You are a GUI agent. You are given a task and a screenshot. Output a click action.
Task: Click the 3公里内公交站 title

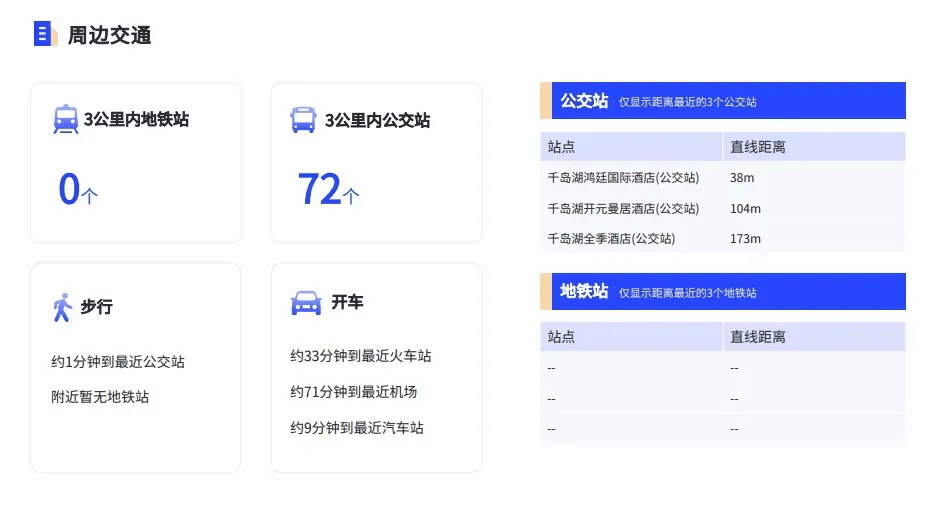coord(378,120)
